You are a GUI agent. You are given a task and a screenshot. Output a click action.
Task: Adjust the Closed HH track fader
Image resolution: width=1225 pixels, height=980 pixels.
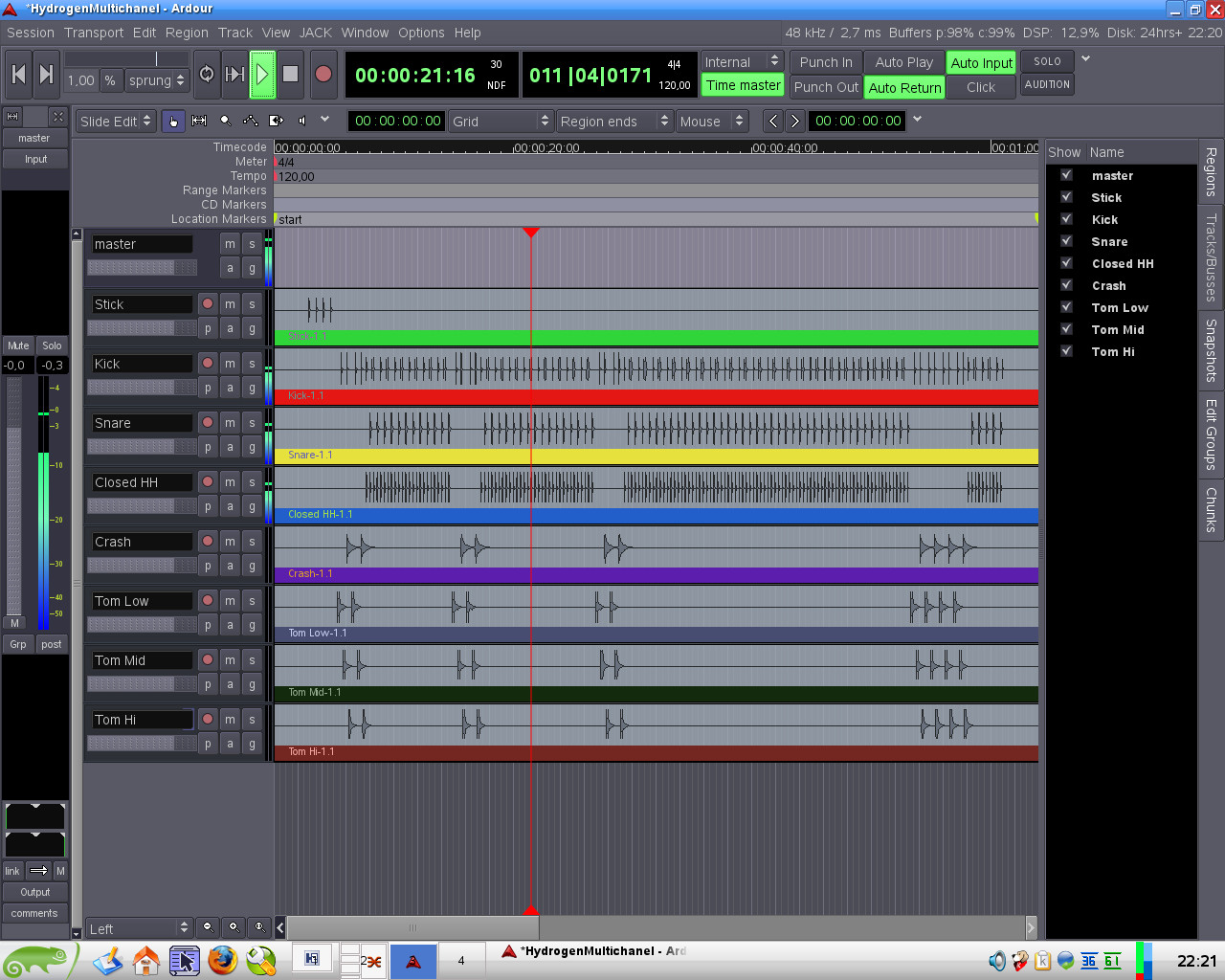point(142,505)
